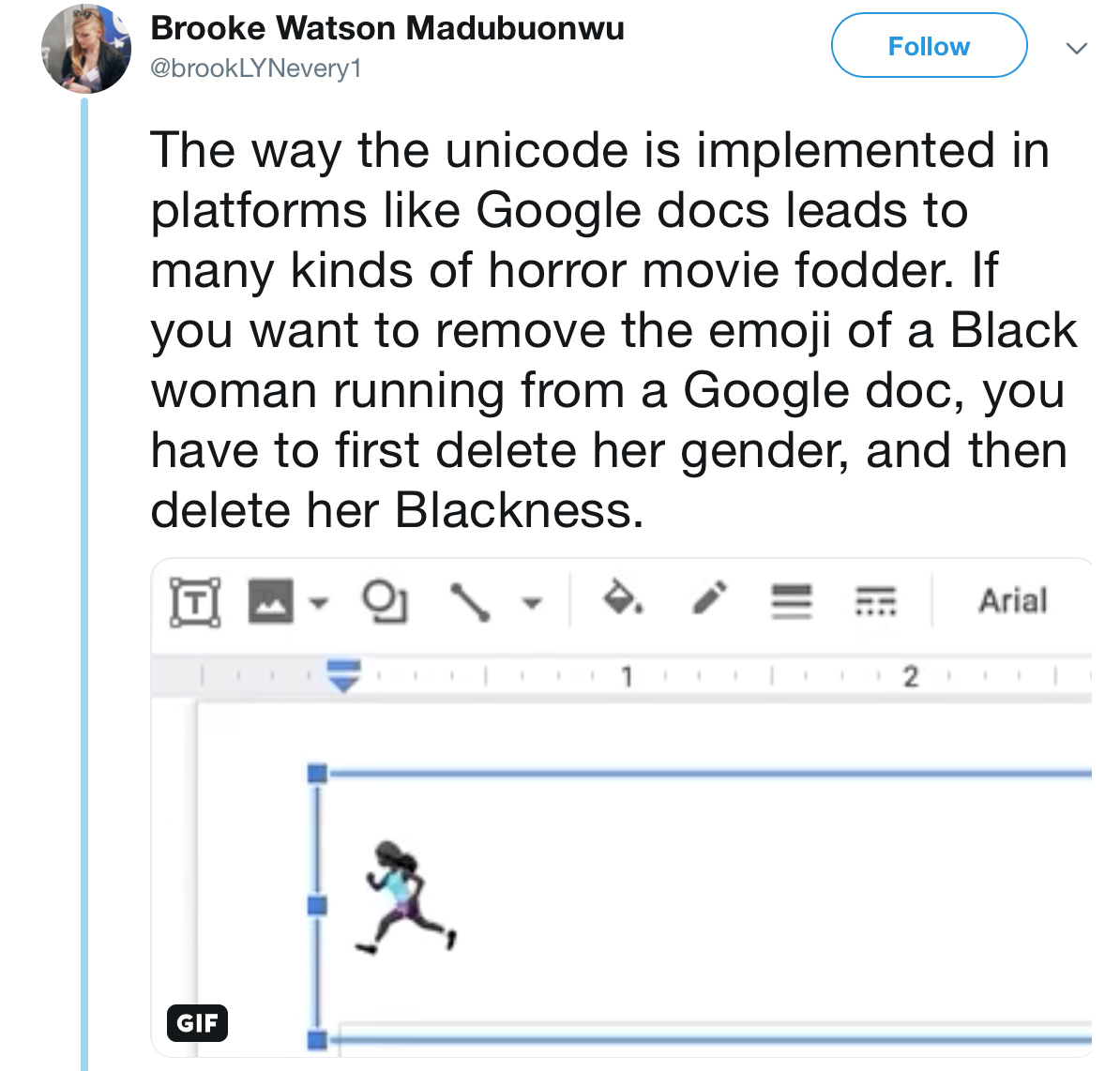Open the Arial font selector
This screenshot has height=1071, width=1120.
[x=1013, y=600]
